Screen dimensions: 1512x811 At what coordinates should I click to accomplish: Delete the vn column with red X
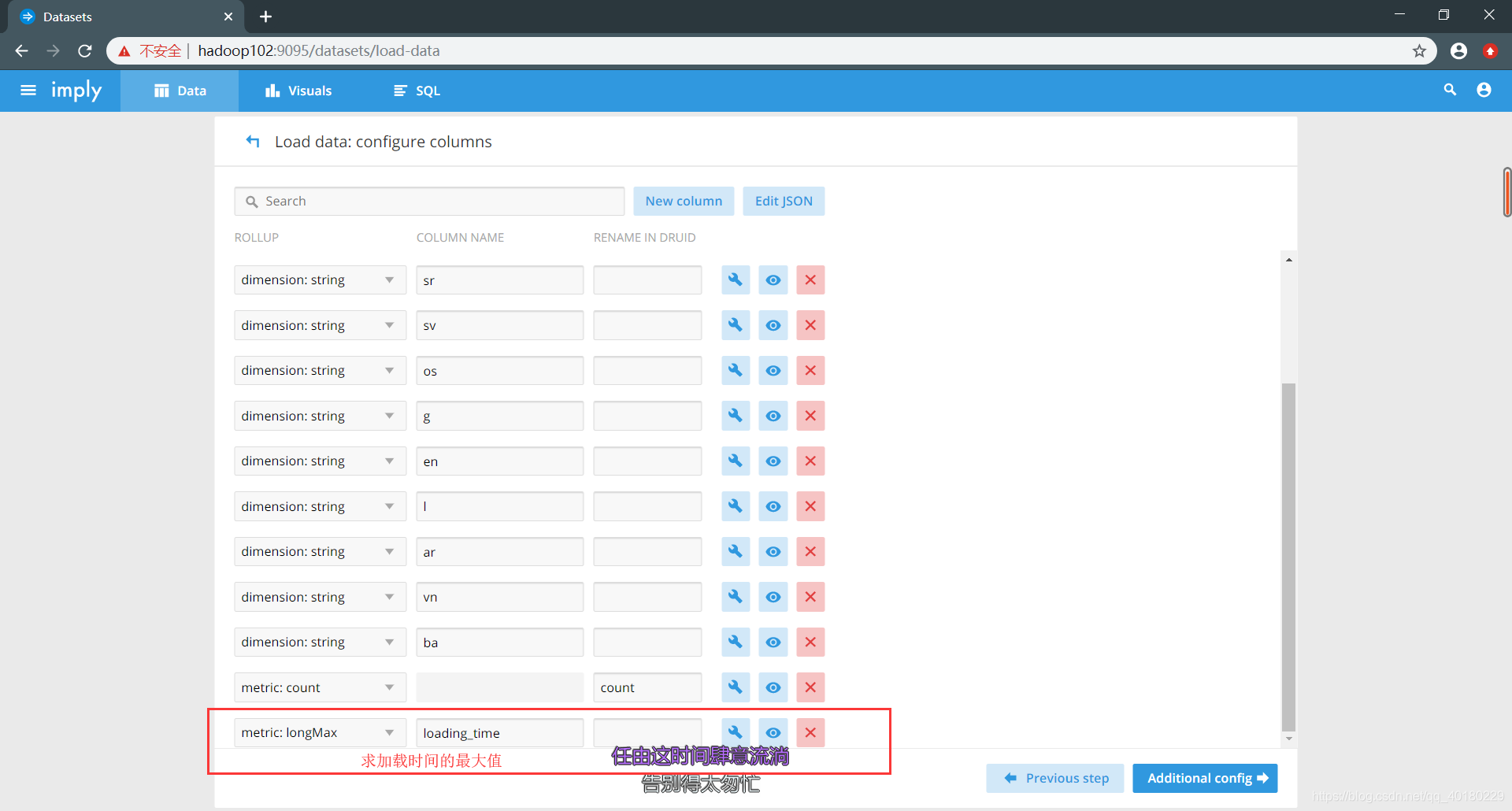(810, 597)
